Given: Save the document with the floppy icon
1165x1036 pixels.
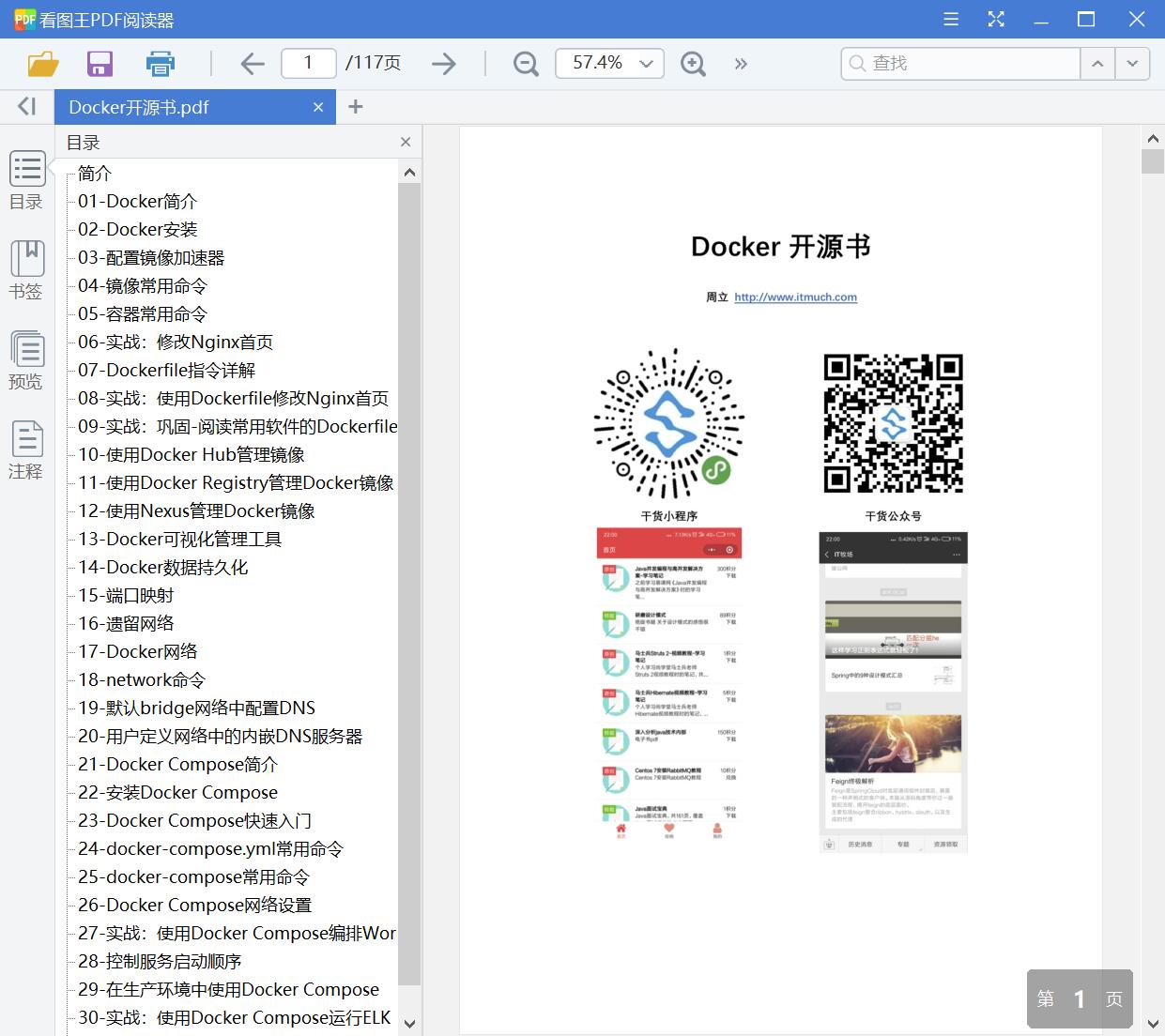Looking at the screenshot, I should coord(100,64).
